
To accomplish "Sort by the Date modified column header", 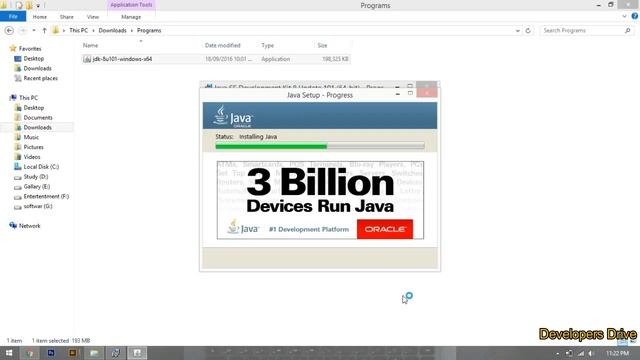I will click(x=222, y=45).
